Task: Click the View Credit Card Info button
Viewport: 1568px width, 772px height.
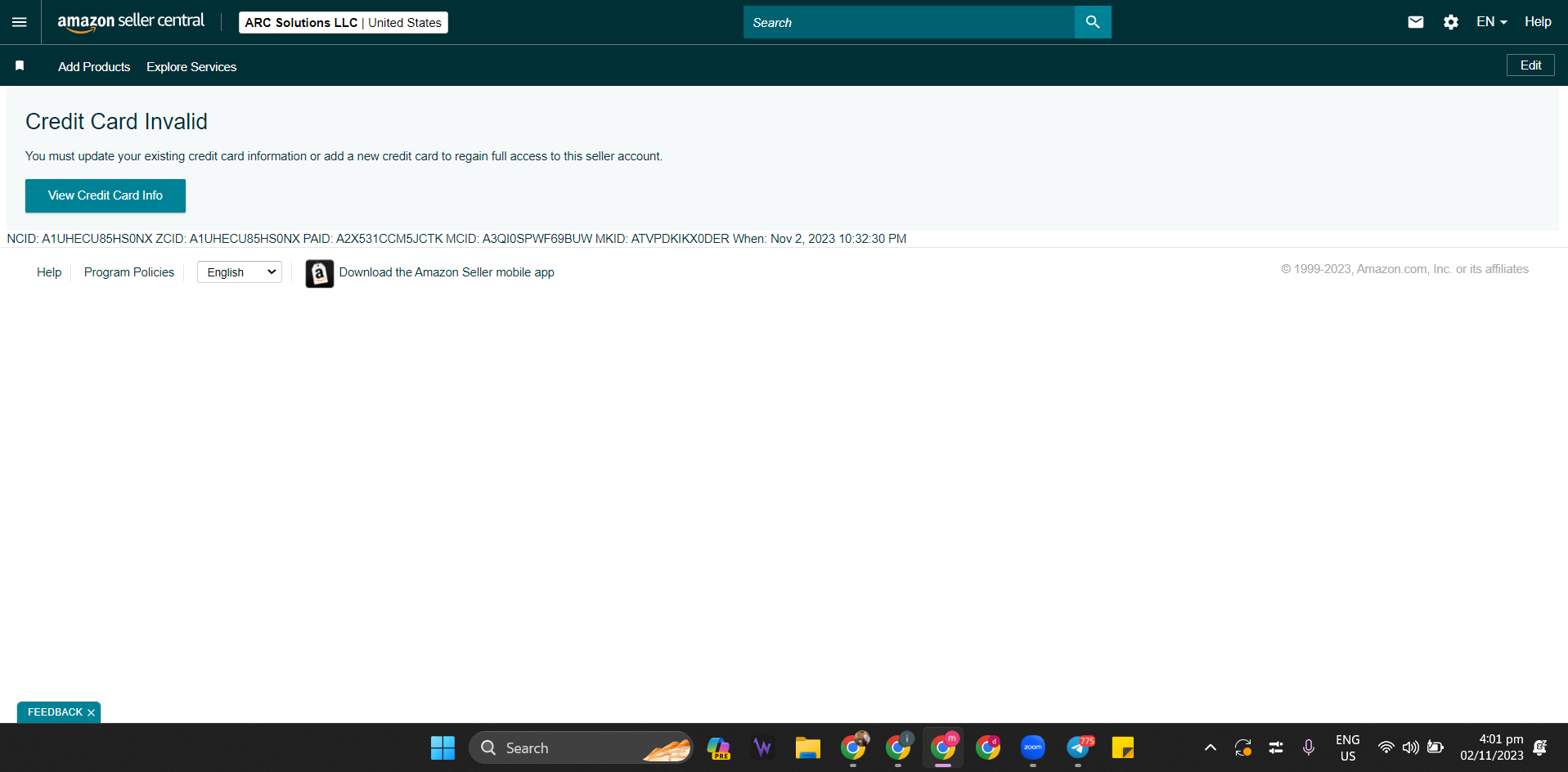Action: pos(106,195)
